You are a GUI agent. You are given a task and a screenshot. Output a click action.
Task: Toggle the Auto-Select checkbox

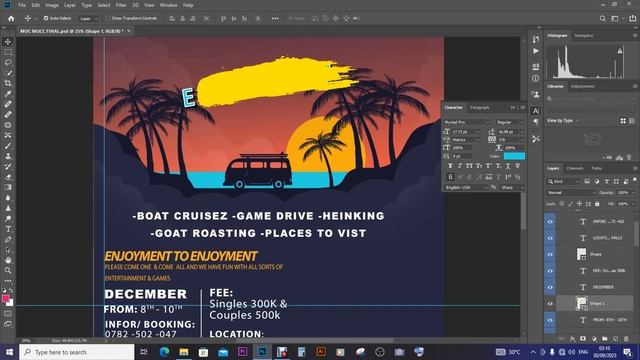pos(46,18)
